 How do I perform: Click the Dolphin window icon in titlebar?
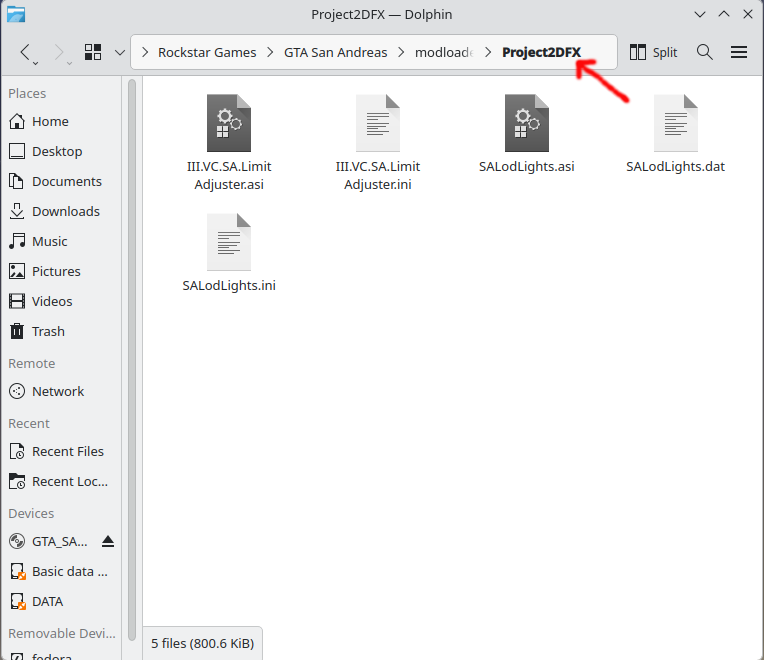pyautogui.click(x=16, y=14)
